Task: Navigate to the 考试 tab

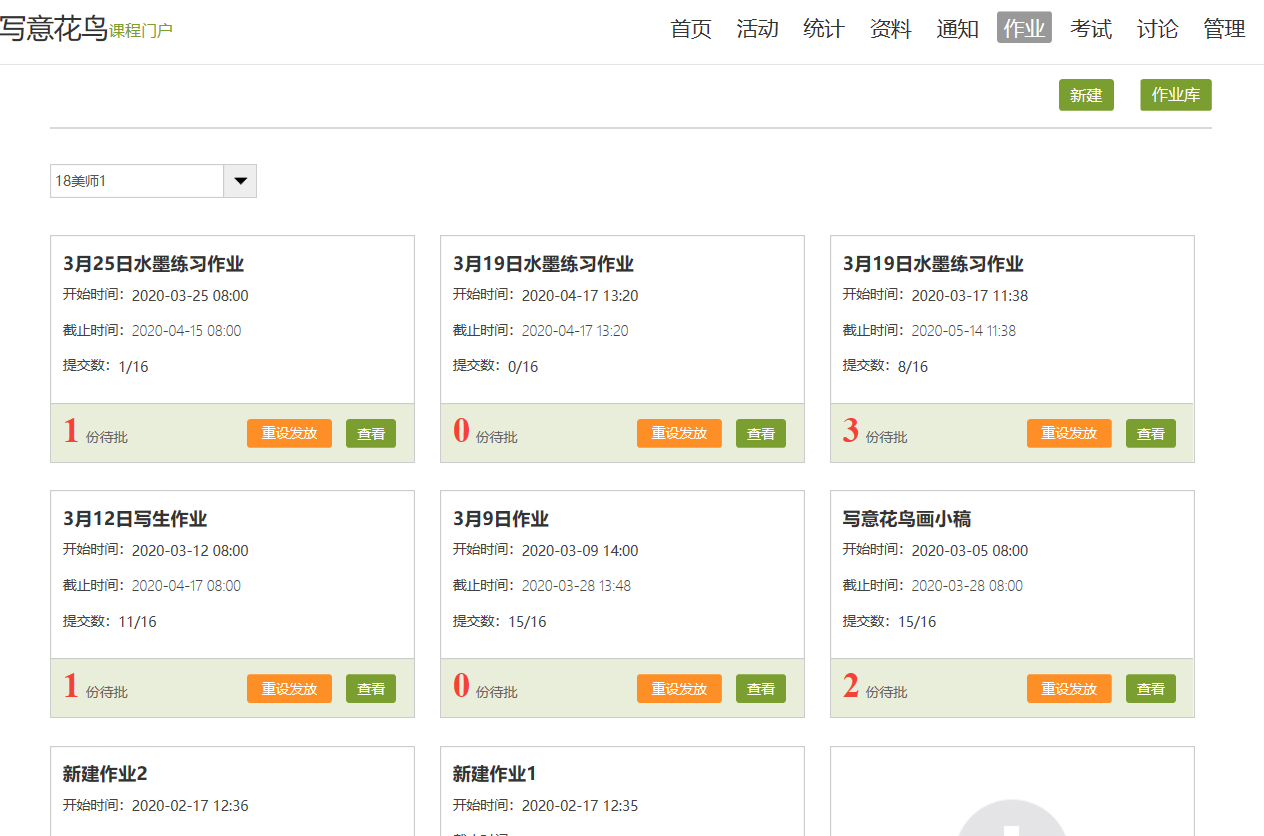Action: click(1090, 29)
